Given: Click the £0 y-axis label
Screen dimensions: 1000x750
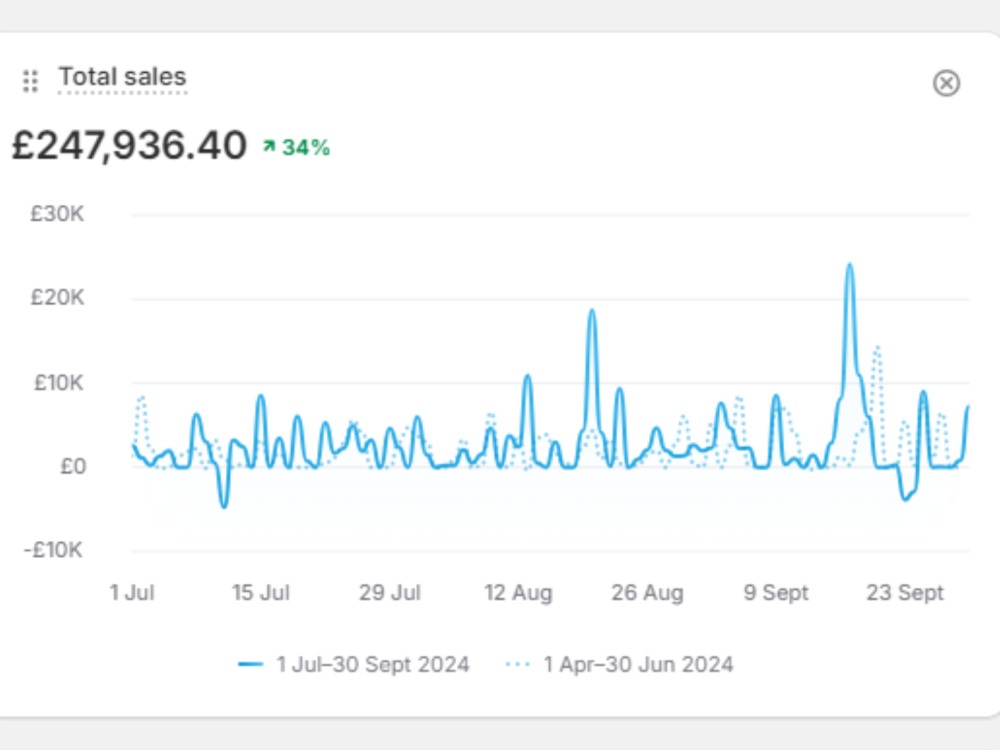Looking at the screenshot, I should pos(73,466).
